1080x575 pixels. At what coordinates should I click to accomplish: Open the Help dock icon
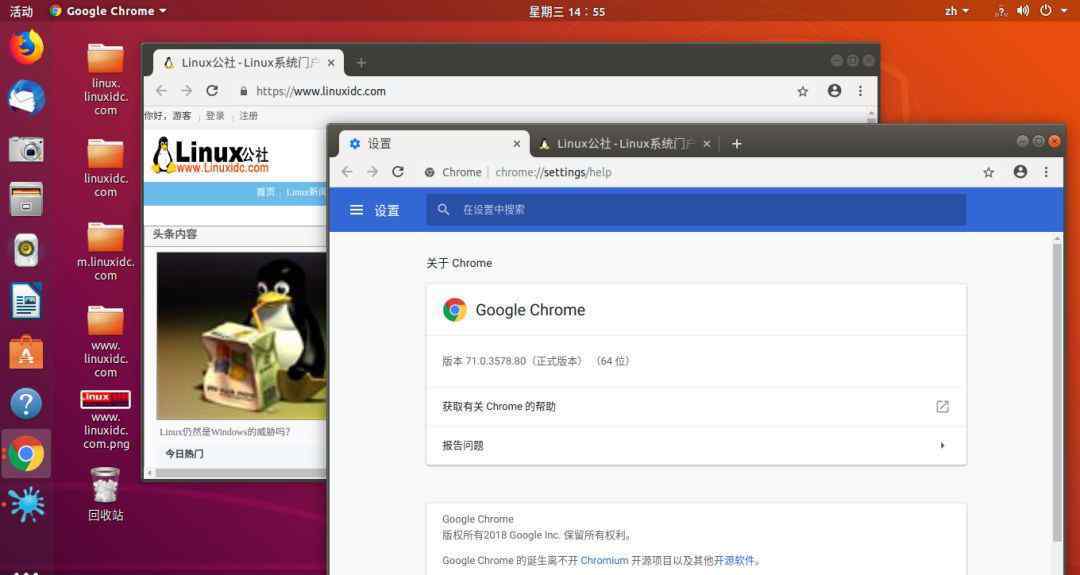pos(26,404)
